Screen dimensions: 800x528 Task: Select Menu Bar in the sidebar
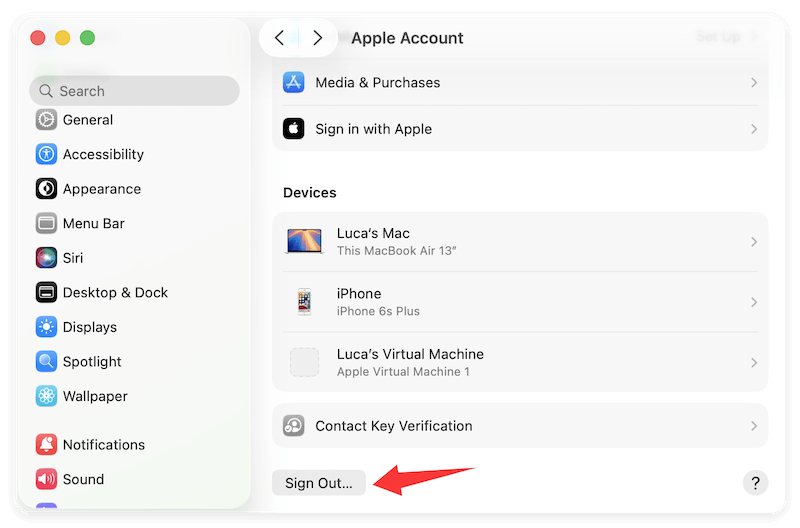point(134,223)
